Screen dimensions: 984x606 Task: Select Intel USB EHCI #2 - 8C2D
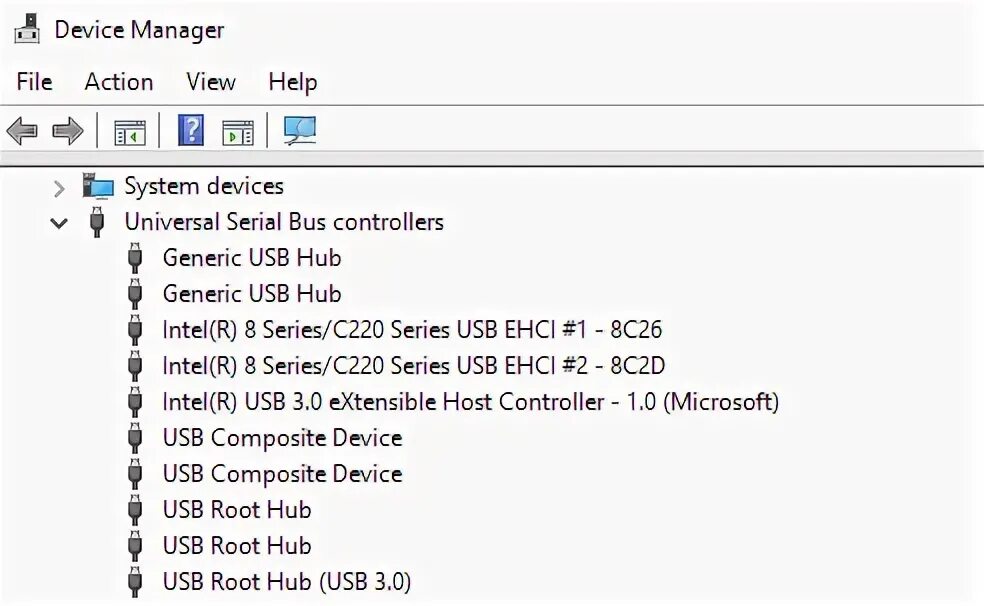click(x=413, y=366)
